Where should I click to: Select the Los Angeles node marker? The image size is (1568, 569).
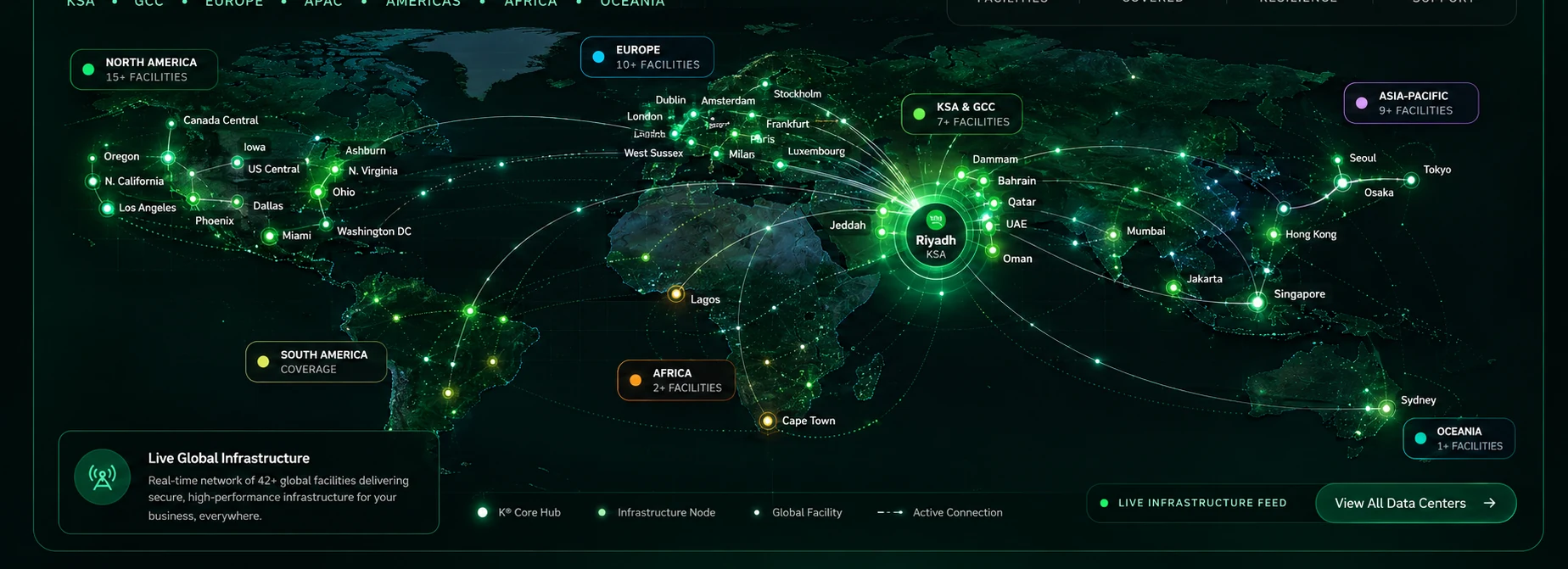[108, 208]
